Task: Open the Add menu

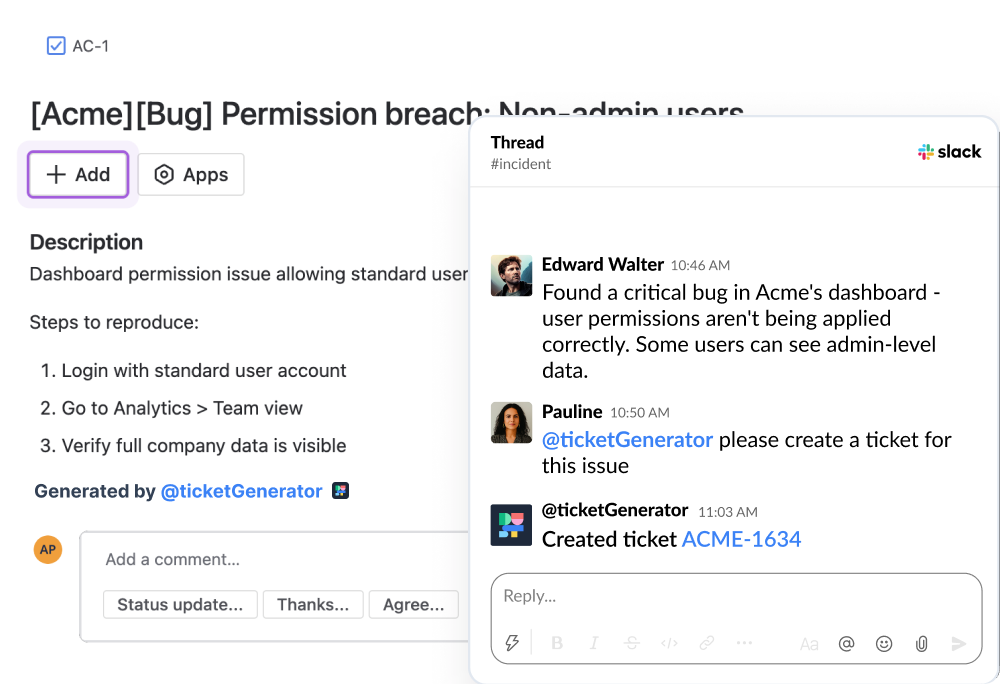Action: 78,175
